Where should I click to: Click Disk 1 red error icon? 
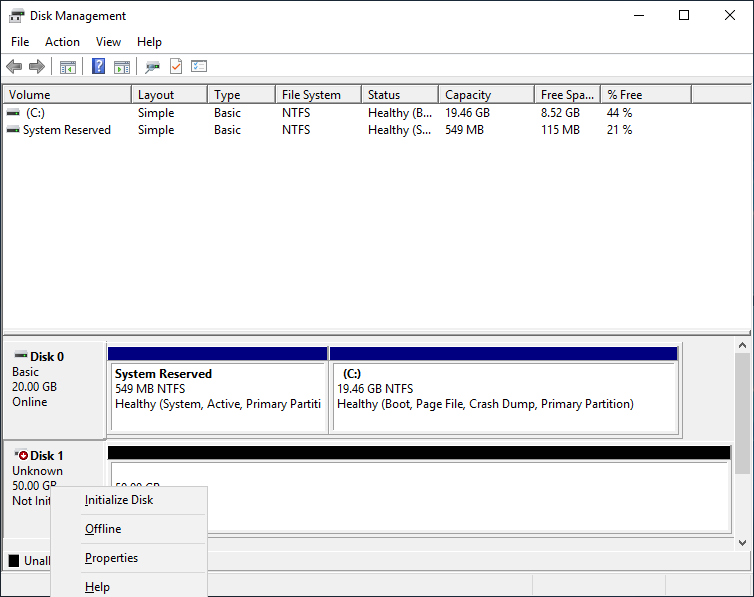(21, 455)
